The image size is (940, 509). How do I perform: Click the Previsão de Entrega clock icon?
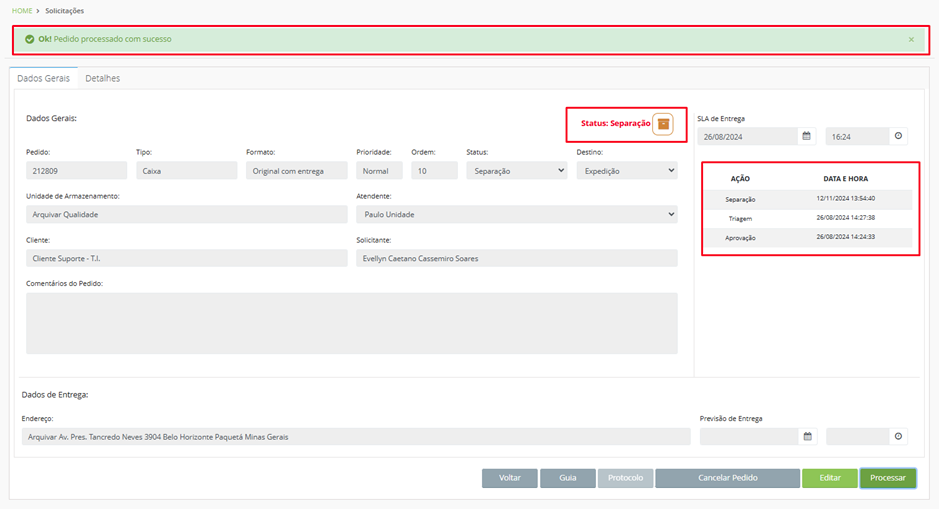898,436
